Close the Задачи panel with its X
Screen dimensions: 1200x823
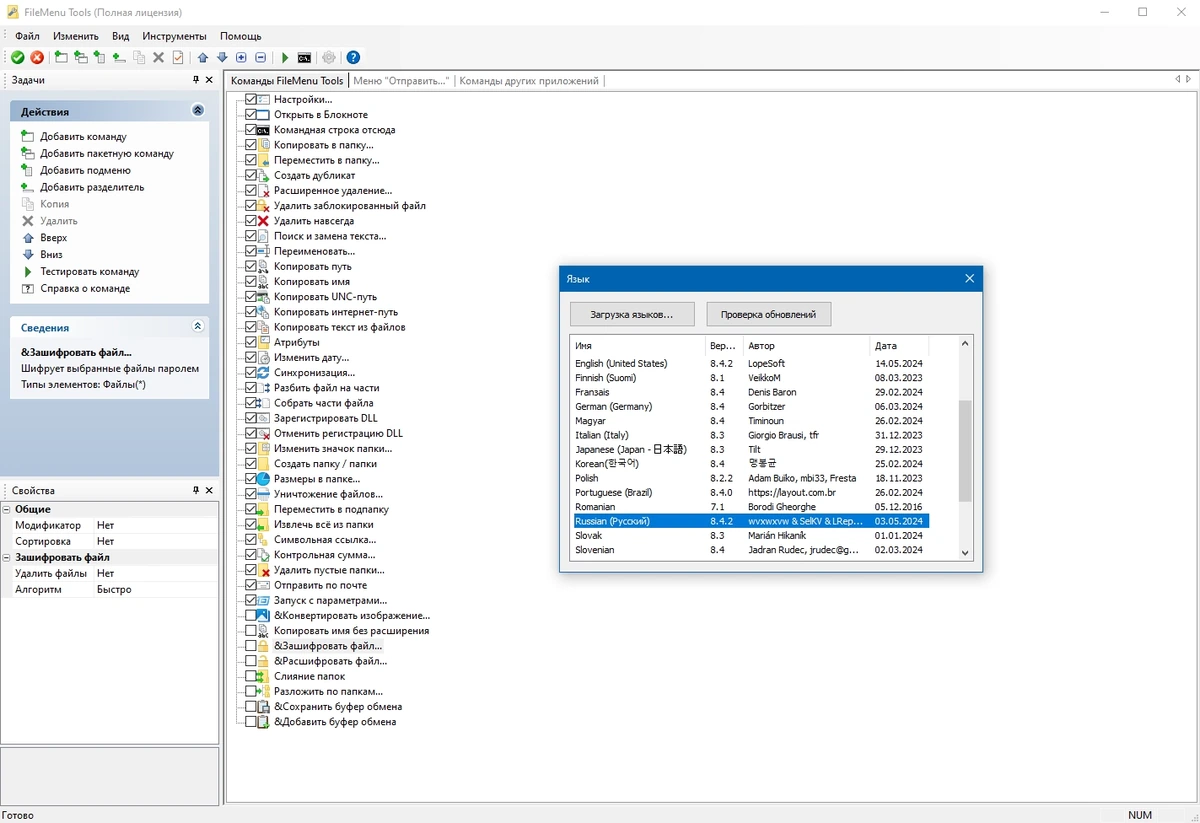coord(209,80)
